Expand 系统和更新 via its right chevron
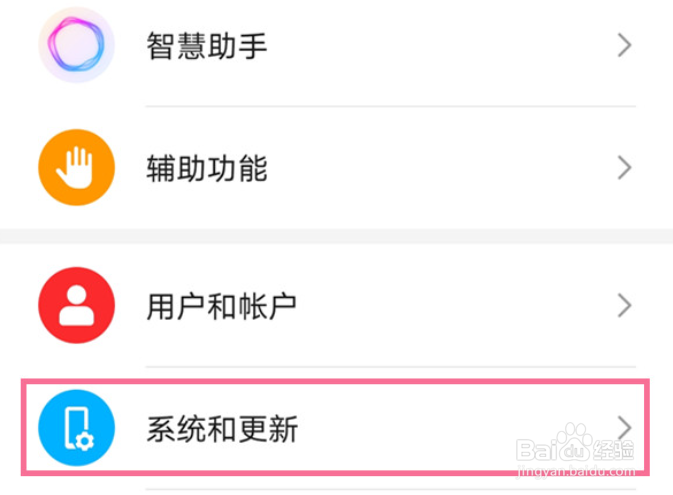The image size is (673, 495). pyautogui.click(x=624, y=428)
